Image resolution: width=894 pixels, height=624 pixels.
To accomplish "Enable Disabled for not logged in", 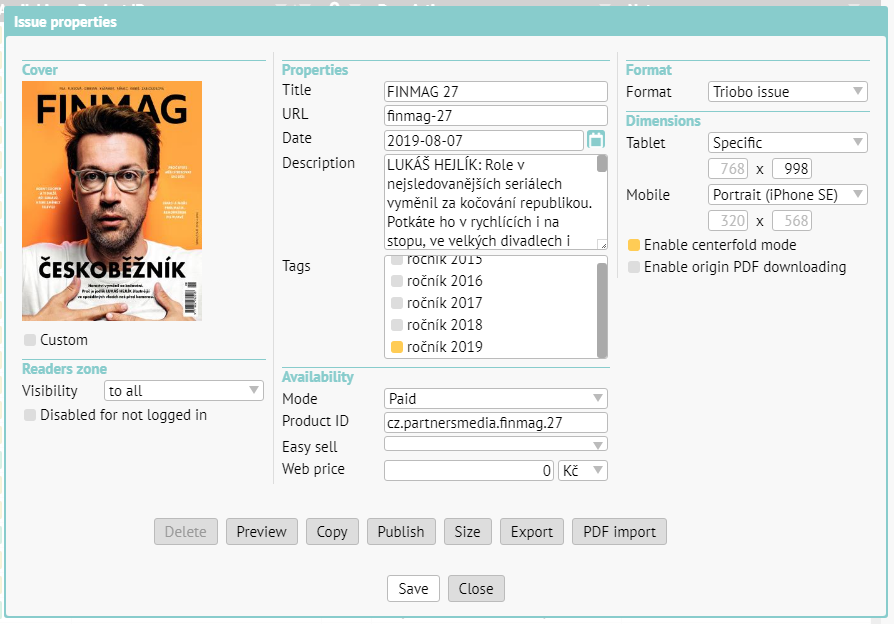I will [30, 415].
